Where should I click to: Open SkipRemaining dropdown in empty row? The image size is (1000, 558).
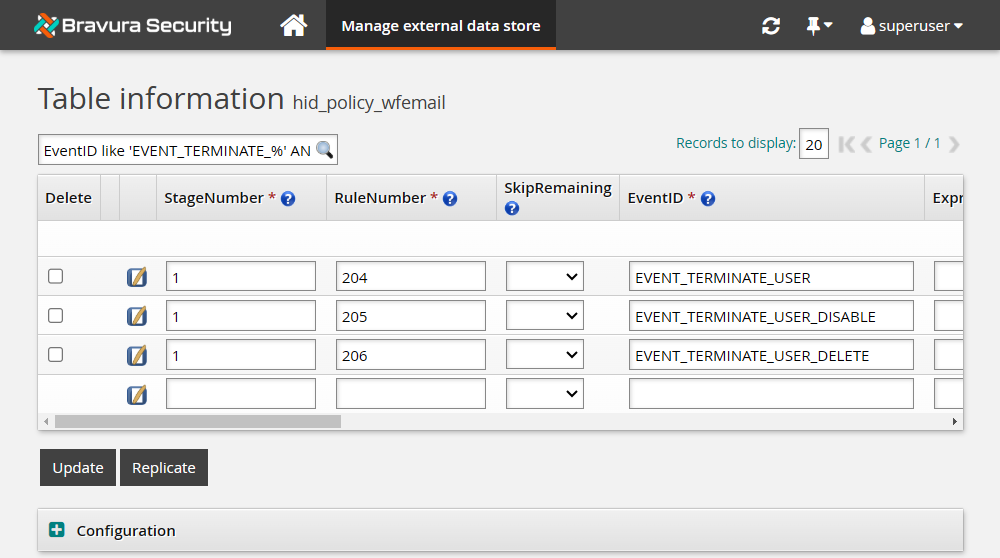(x=545, y=393)
